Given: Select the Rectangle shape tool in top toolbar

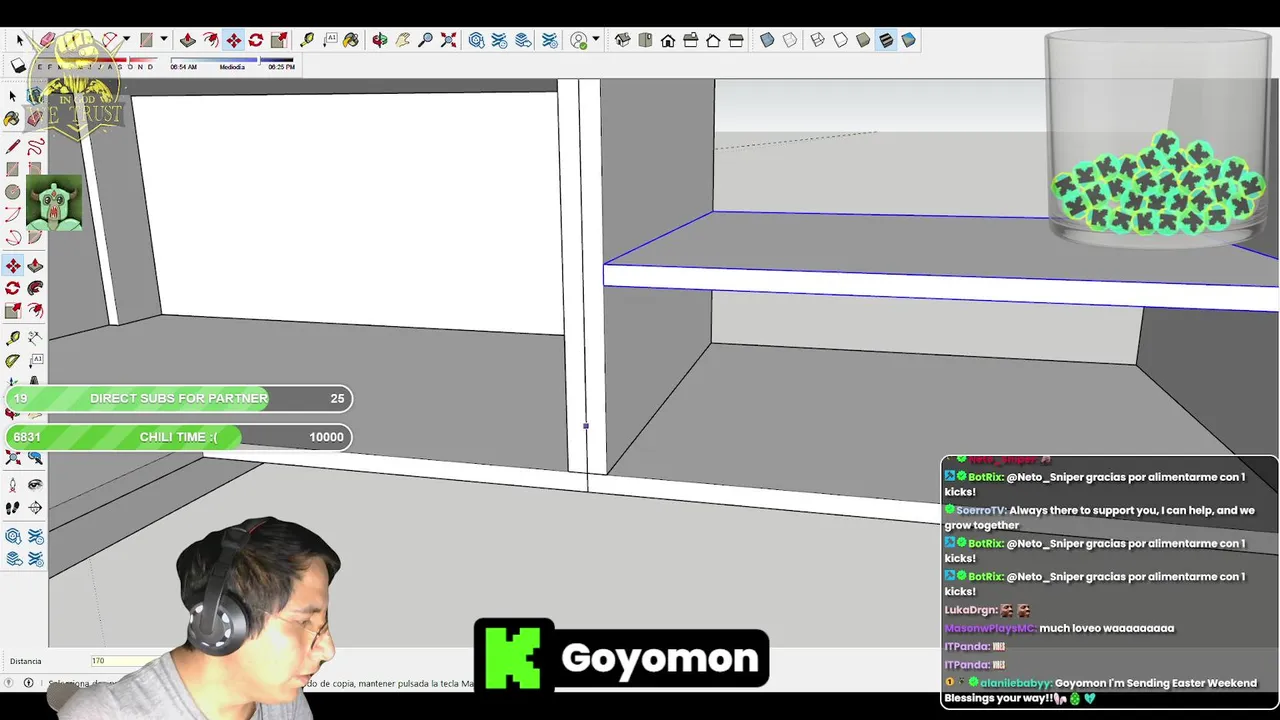Looking at the screenshot, I should click(x=146, y=40).
